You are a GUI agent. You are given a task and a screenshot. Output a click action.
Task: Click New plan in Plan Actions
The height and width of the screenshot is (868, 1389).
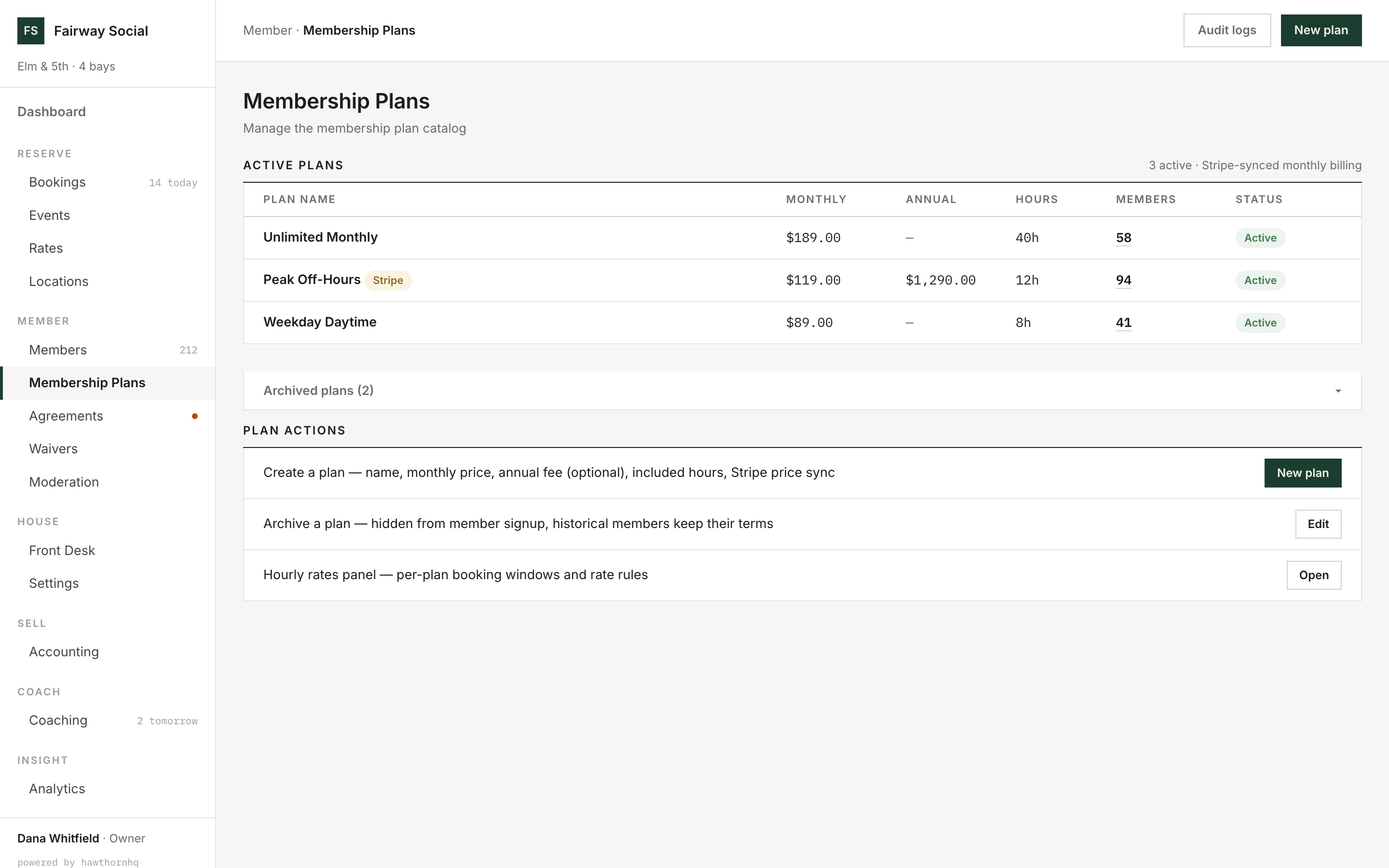point(1302,473)
